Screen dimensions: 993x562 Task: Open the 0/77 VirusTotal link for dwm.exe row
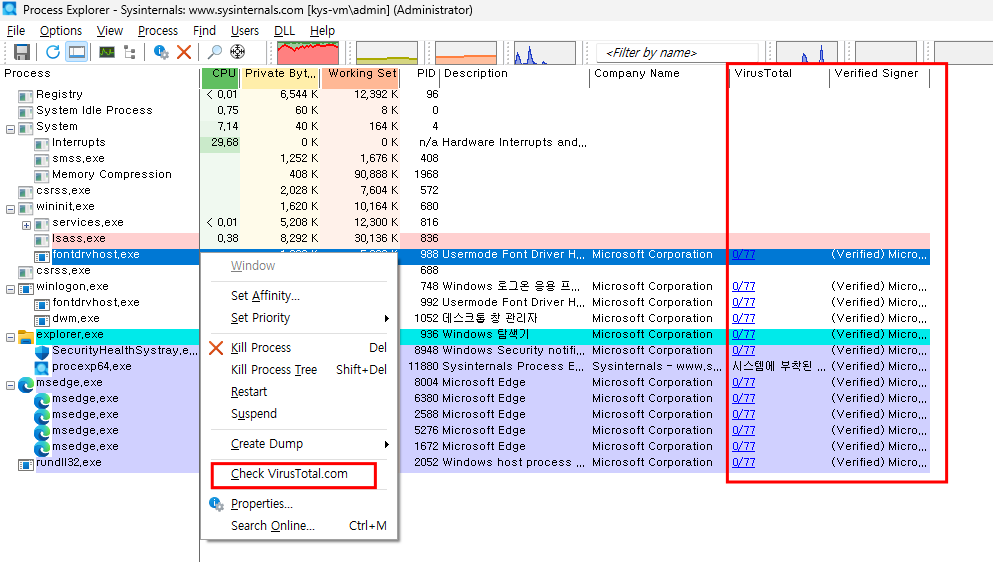tap(743, 319)
